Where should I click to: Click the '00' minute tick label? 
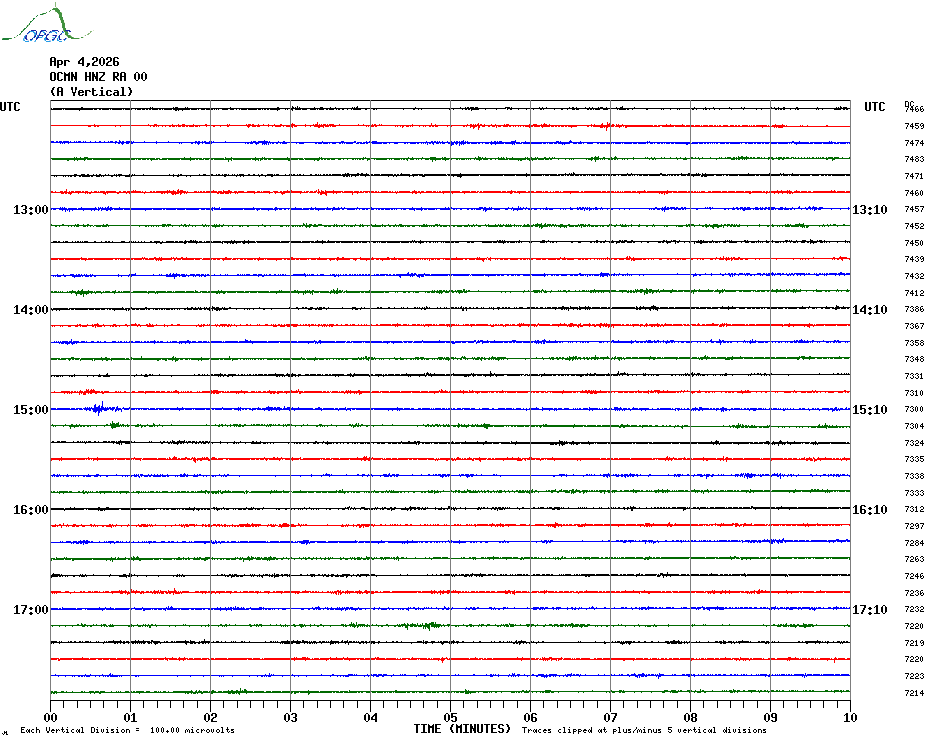pyautogui.click(x=50, y=717)
